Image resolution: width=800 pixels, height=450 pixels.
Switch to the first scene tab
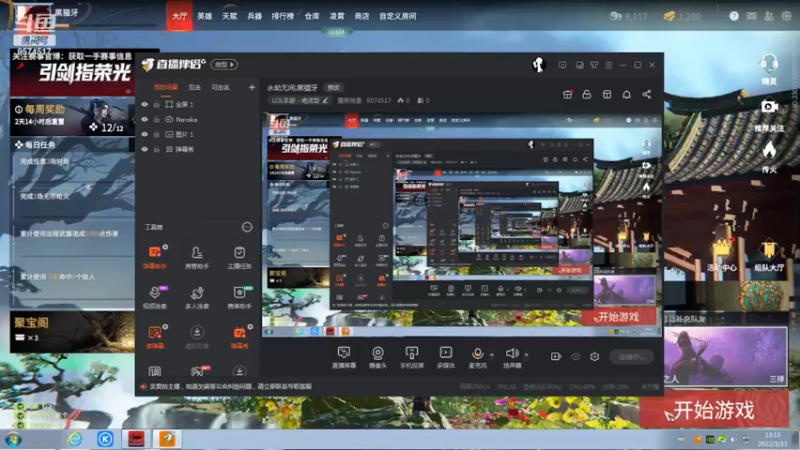pyautogui.click(x=166, y=87)
